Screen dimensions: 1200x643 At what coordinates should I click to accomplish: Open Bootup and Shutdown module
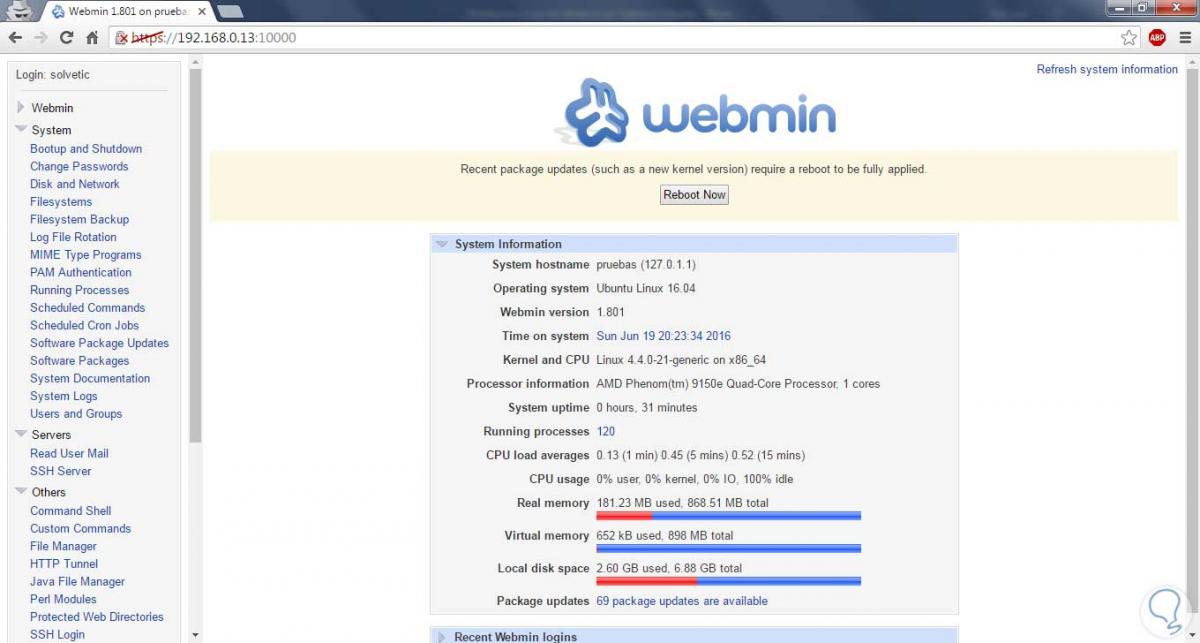[x=86, y=149]
